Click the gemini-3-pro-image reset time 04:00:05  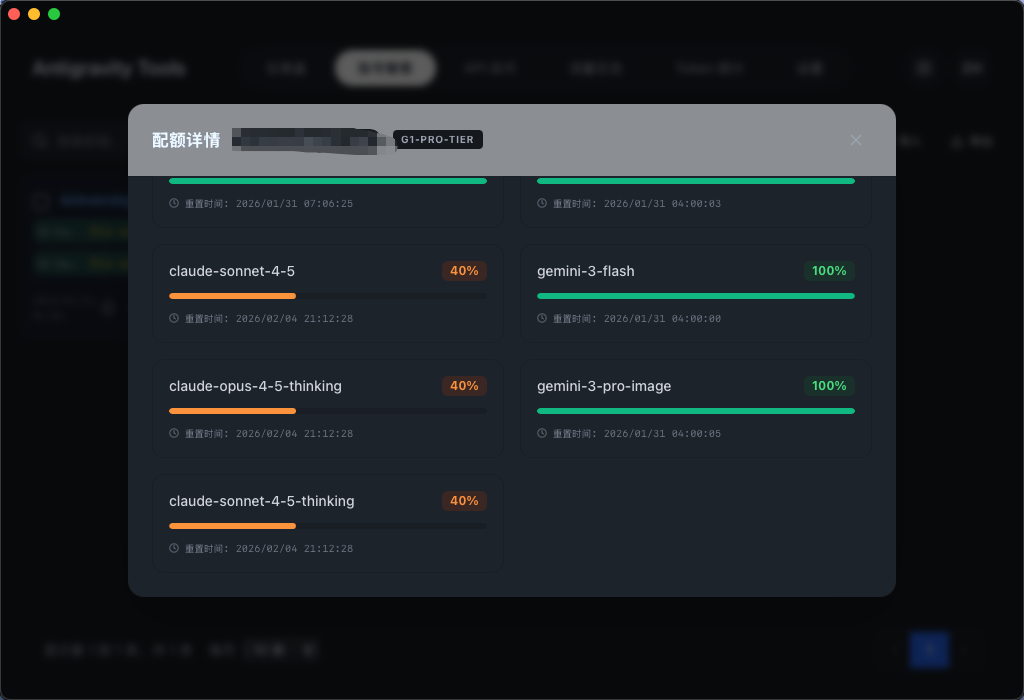click(637, 434)
